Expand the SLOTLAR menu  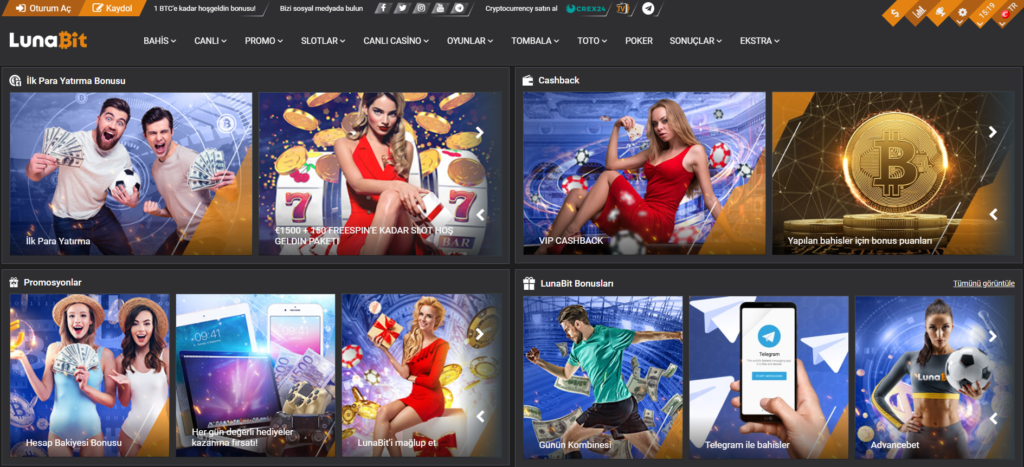(323, 40)
